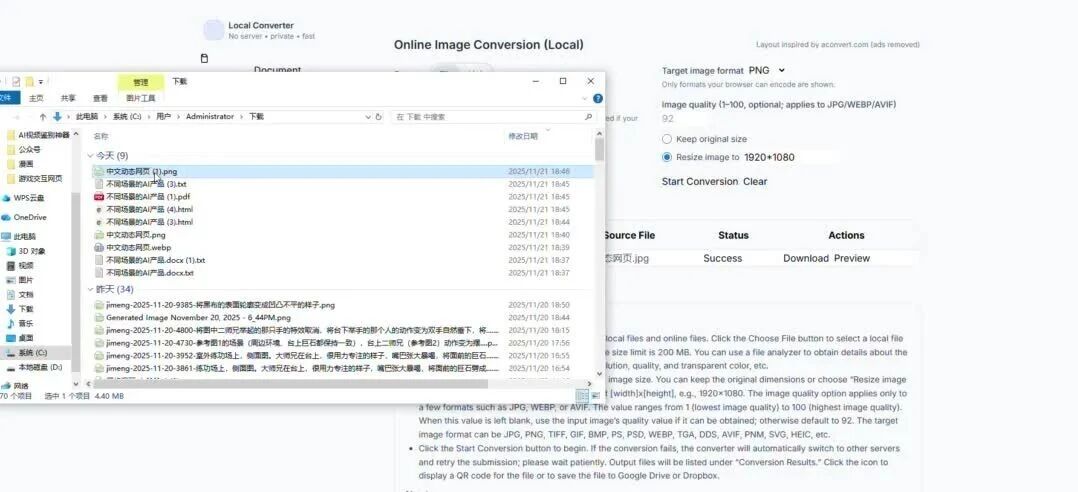
Task: Open the 共享 ribbon tab
Action: coord(68,99)
